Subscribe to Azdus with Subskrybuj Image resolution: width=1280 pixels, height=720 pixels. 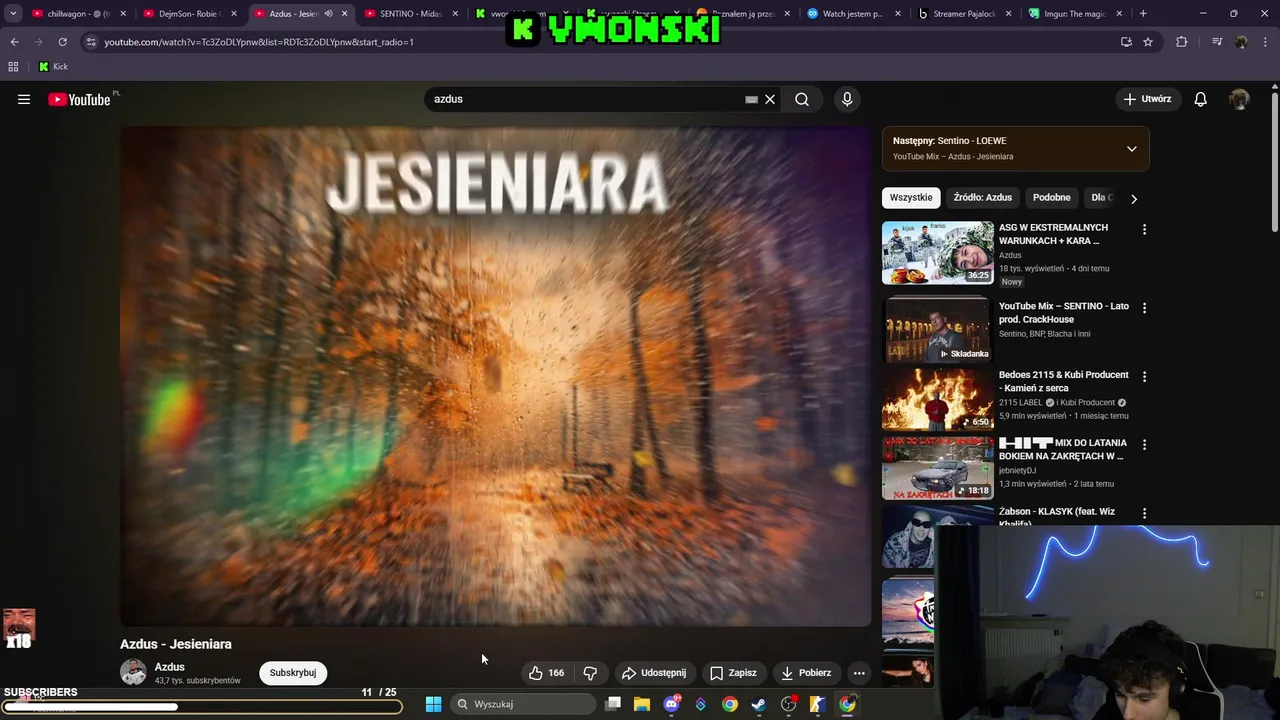click(293, 673)
